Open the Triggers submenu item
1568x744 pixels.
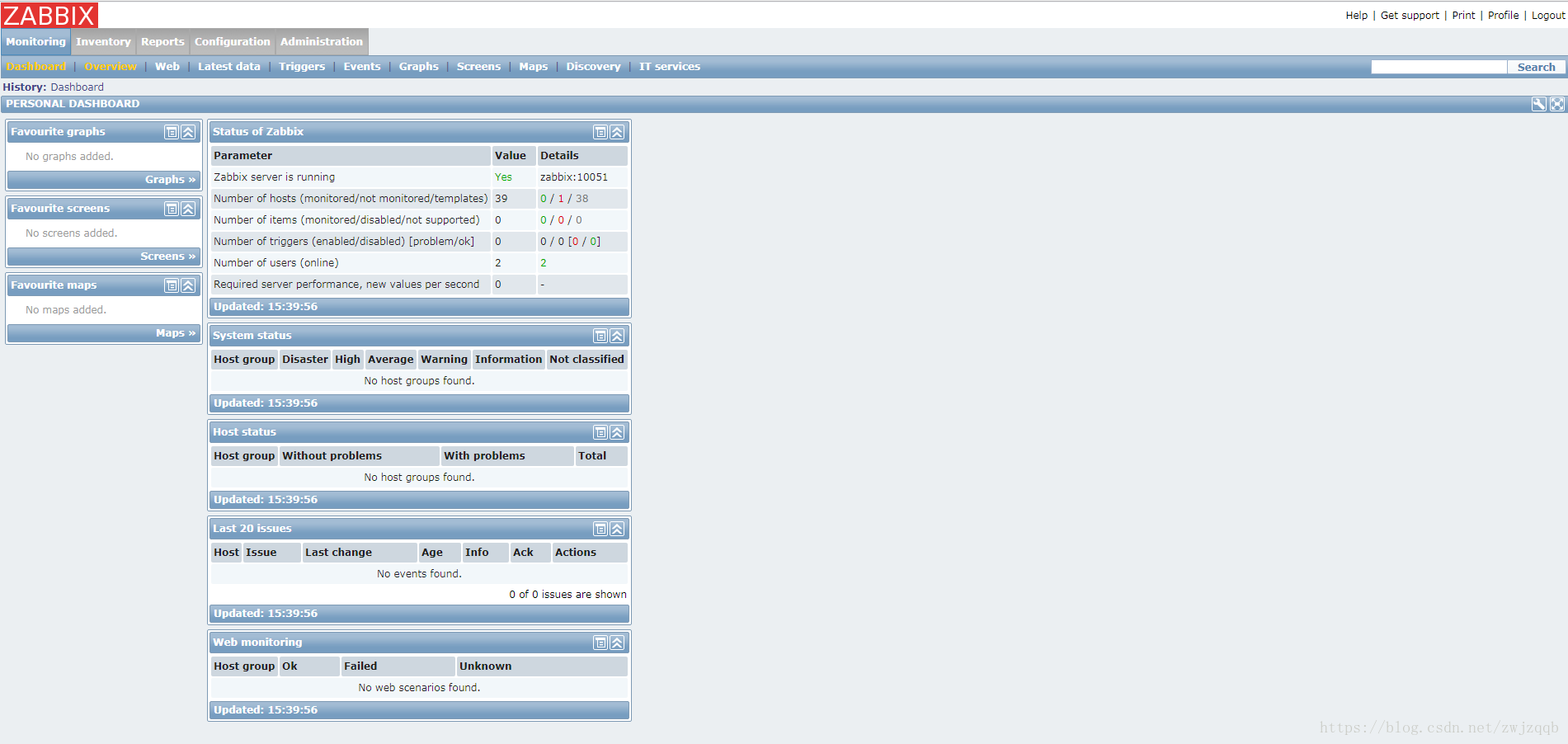pyautogui.click(x=302, y=66)
